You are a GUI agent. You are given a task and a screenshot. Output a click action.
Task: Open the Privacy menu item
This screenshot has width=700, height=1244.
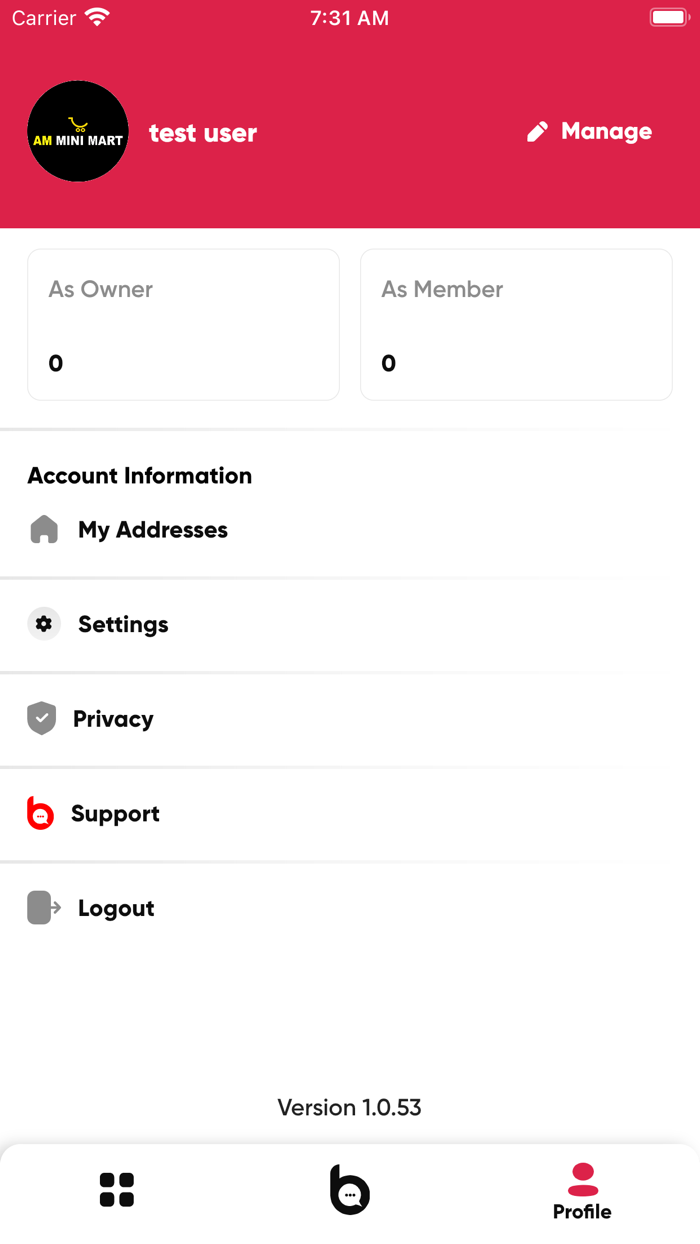click(113, 719)
